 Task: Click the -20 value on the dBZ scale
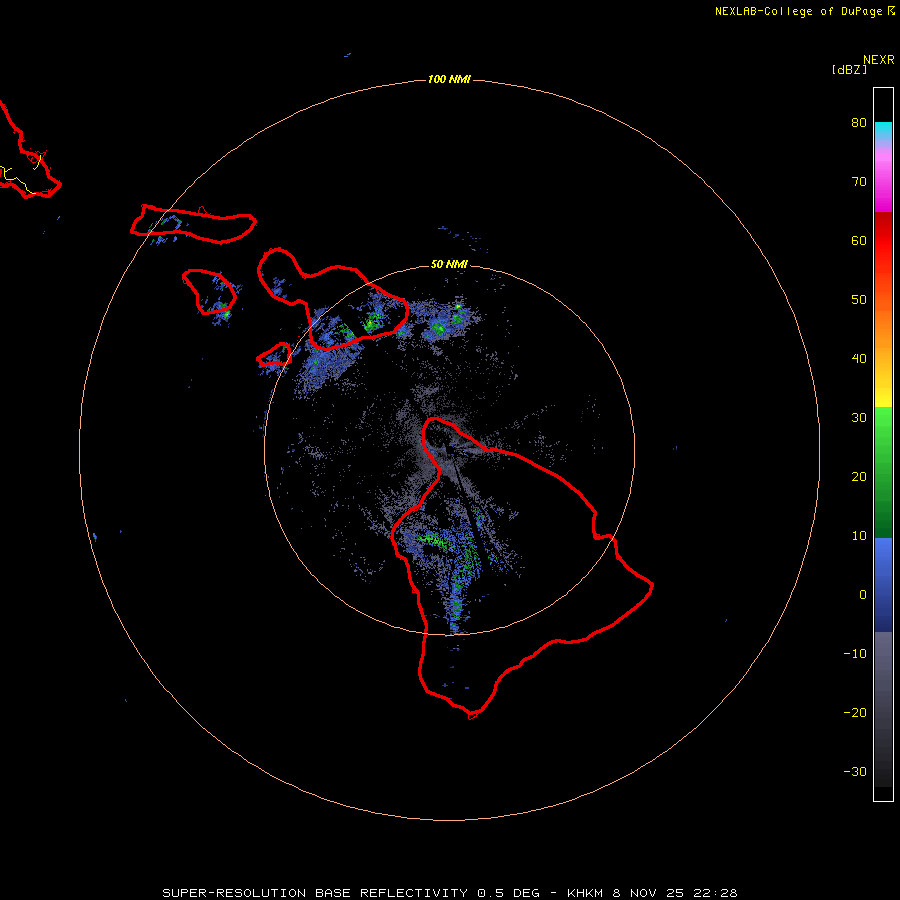point(855,713)
